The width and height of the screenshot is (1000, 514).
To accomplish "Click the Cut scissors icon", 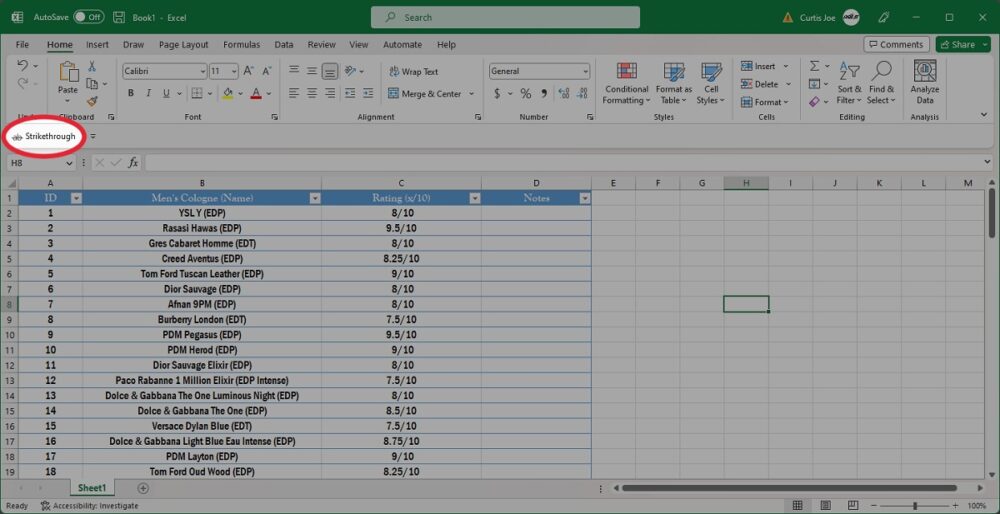I will pos(92,66).
